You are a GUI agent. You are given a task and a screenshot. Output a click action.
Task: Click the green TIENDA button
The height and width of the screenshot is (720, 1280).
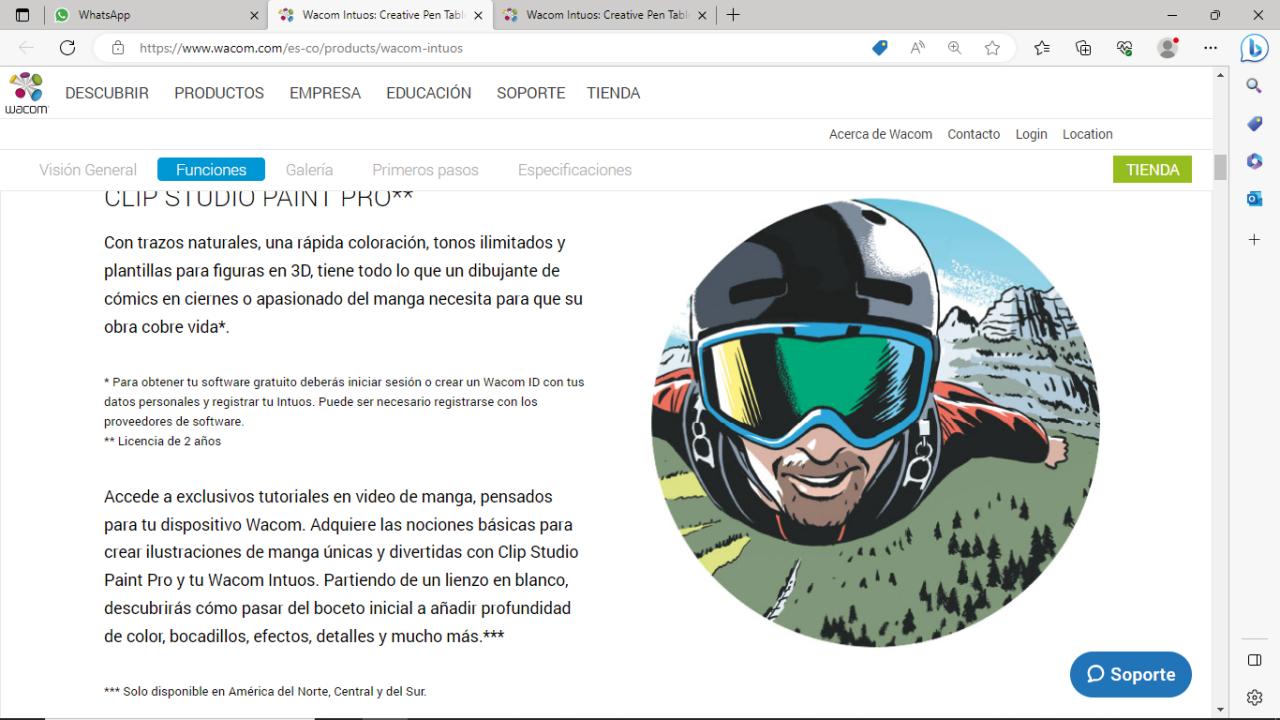pos(1152,170)
